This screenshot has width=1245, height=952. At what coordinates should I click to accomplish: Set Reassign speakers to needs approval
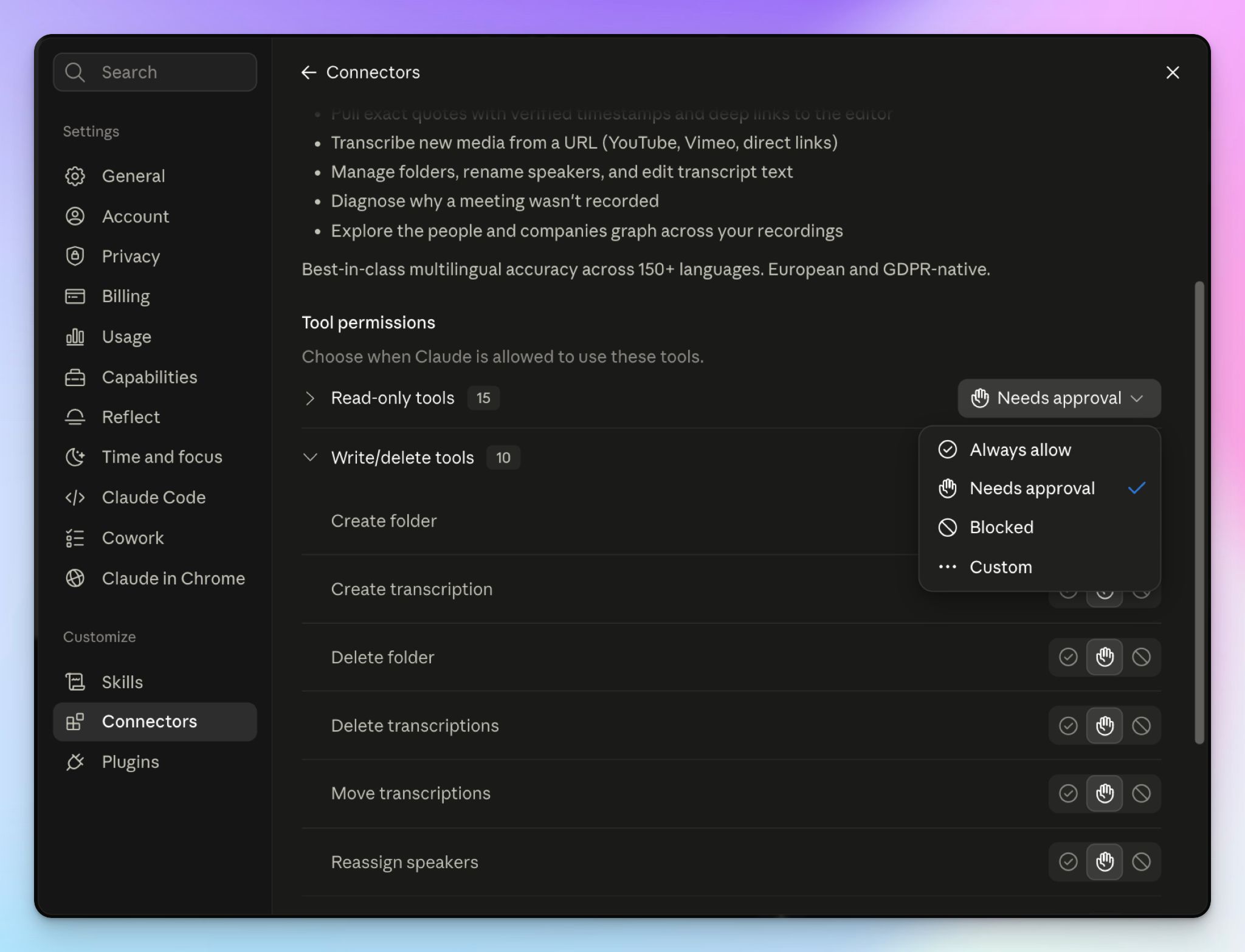coord(1105,862)
